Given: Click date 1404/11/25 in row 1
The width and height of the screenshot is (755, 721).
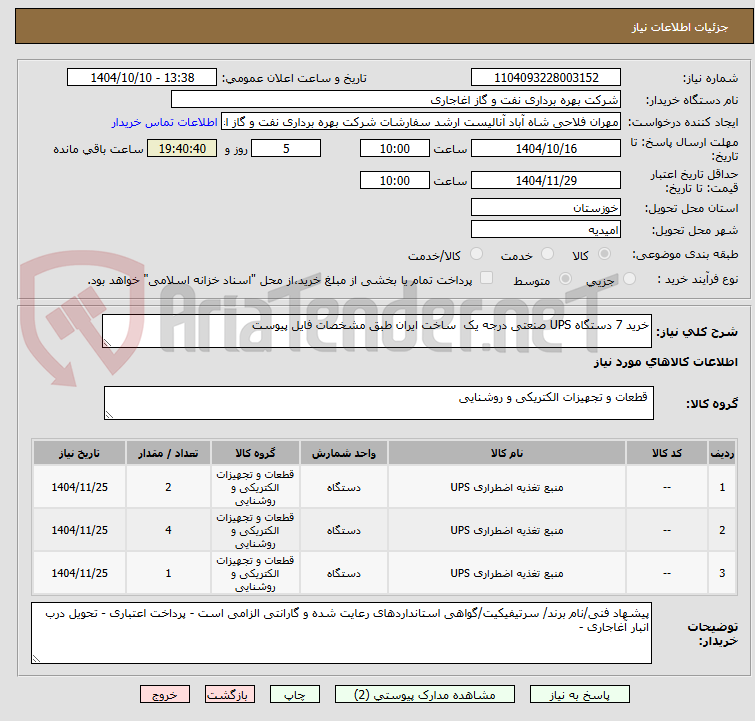Looking at the screenshot, I should coord(79,487).
